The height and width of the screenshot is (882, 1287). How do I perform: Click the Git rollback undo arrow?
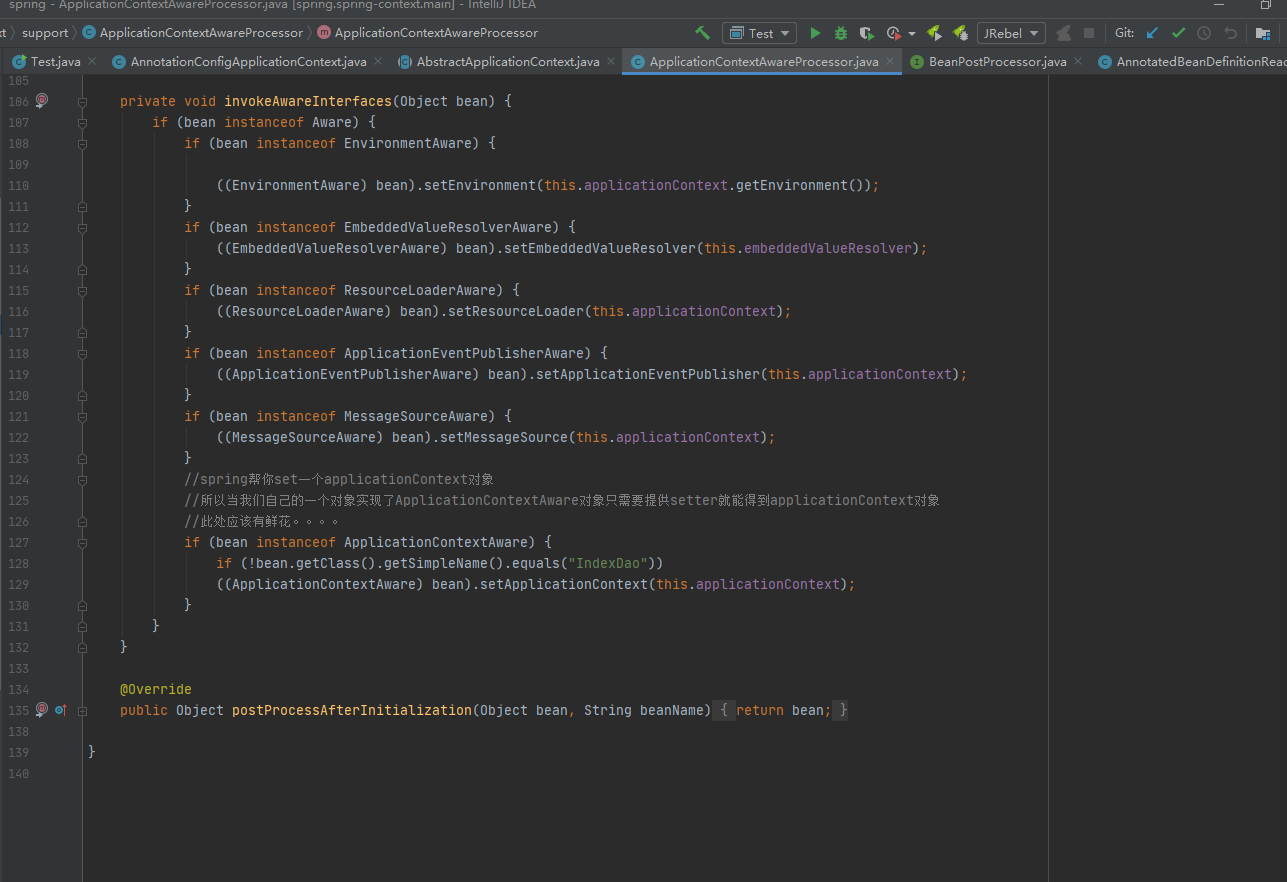click(1230, 33)
